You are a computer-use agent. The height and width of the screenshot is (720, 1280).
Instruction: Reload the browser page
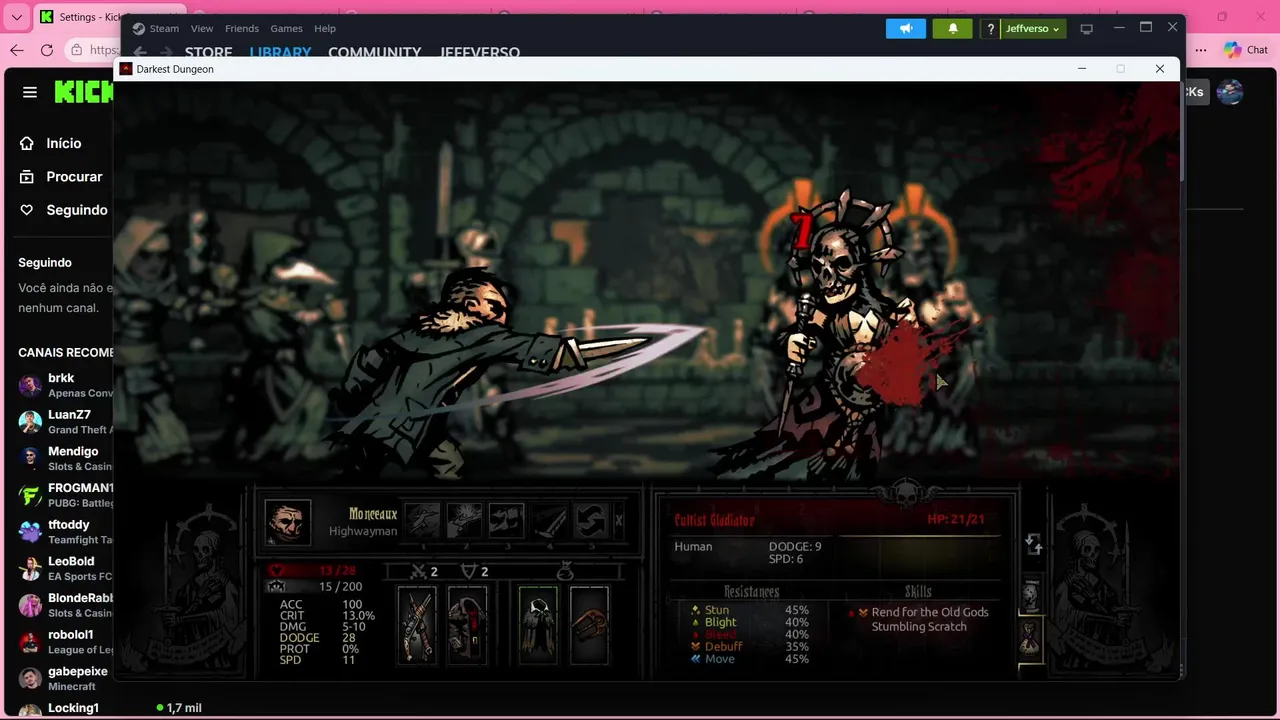coord(47,50)
